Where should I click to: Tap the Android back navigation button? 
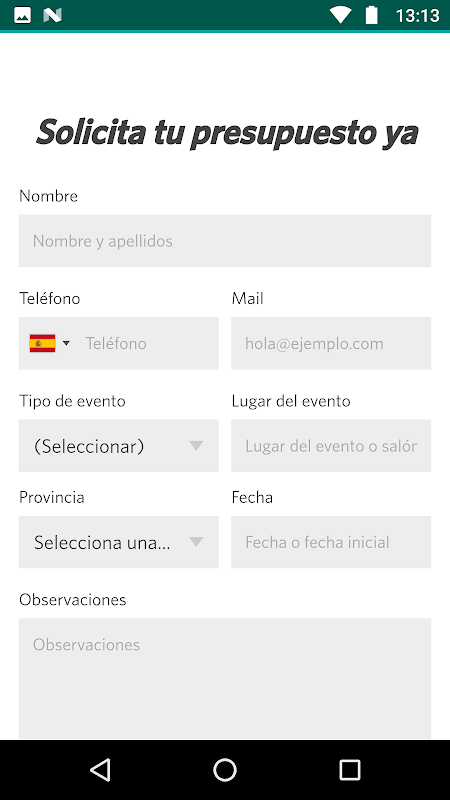click(x=100, y=769)
